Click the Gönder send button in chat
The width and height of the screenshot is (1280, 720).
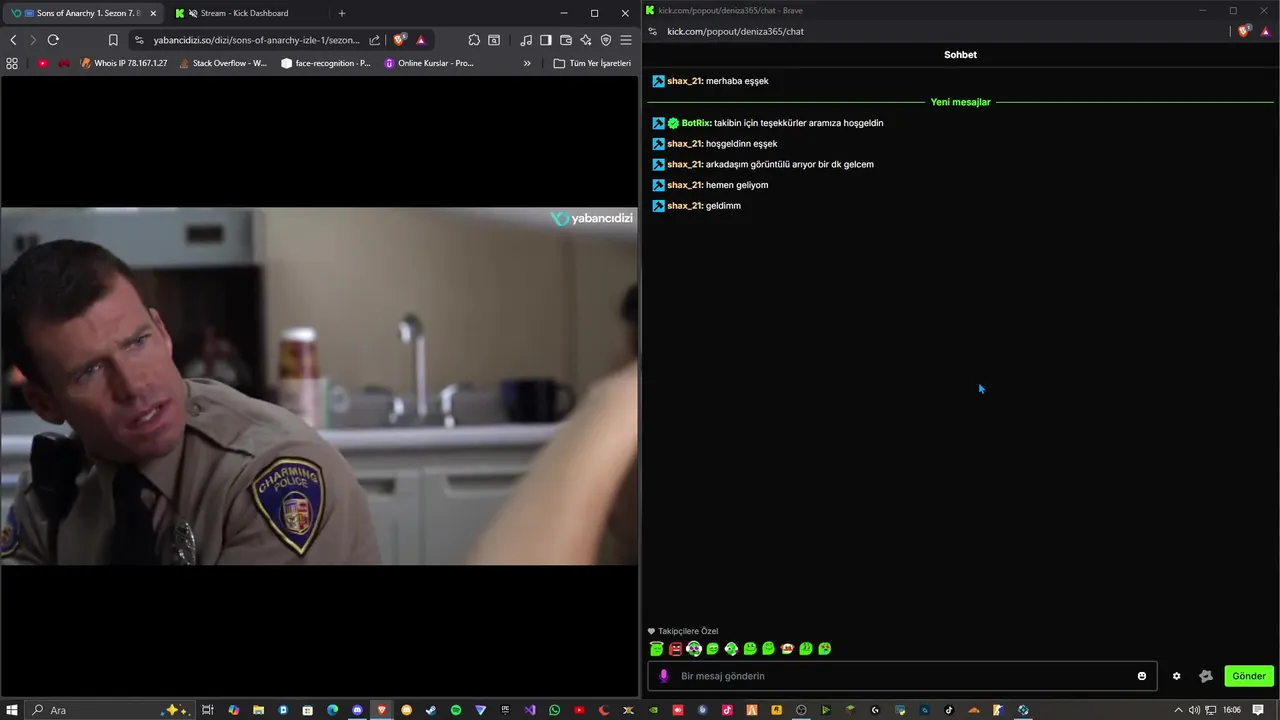point(1249,676)
